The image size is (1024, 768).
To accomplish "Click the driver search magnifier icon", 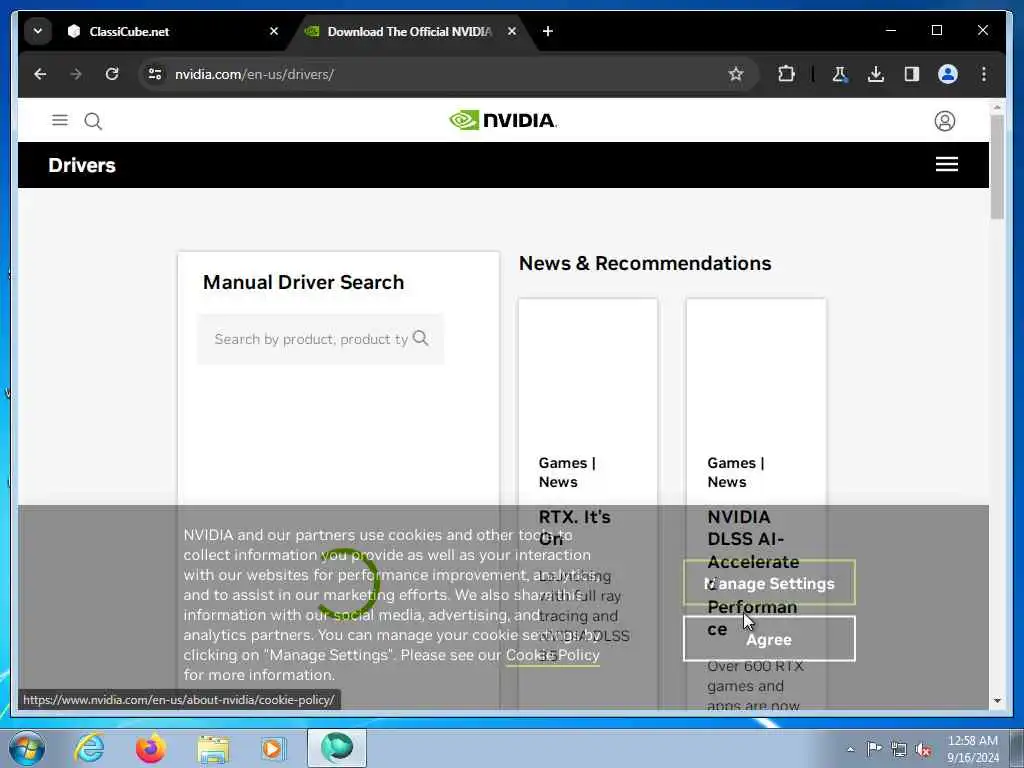I will click(421, 338).
